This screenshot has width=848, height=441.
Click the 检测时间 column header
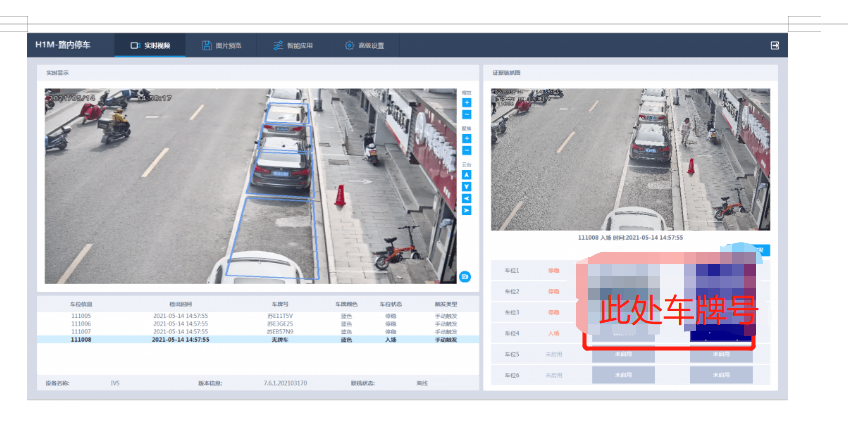[x=181, y=305]
